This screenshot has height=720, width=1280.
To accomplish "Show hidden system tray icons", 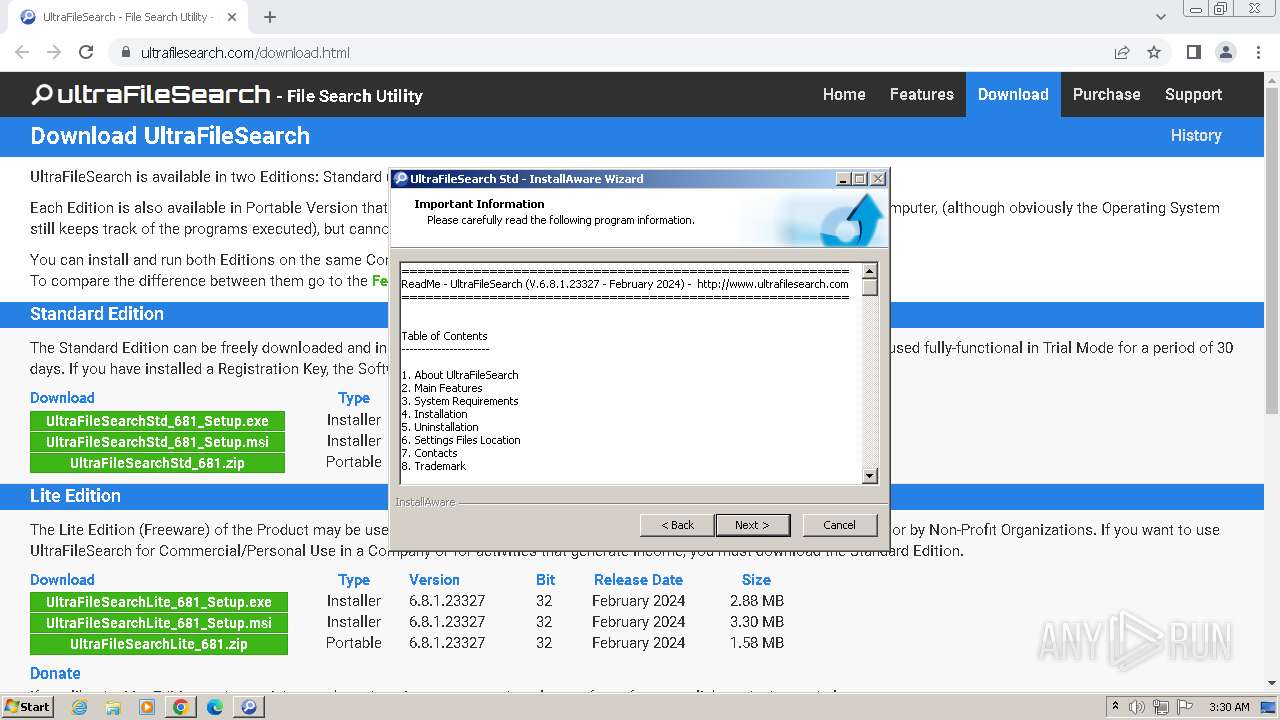I will click(x=1115, y=707).
